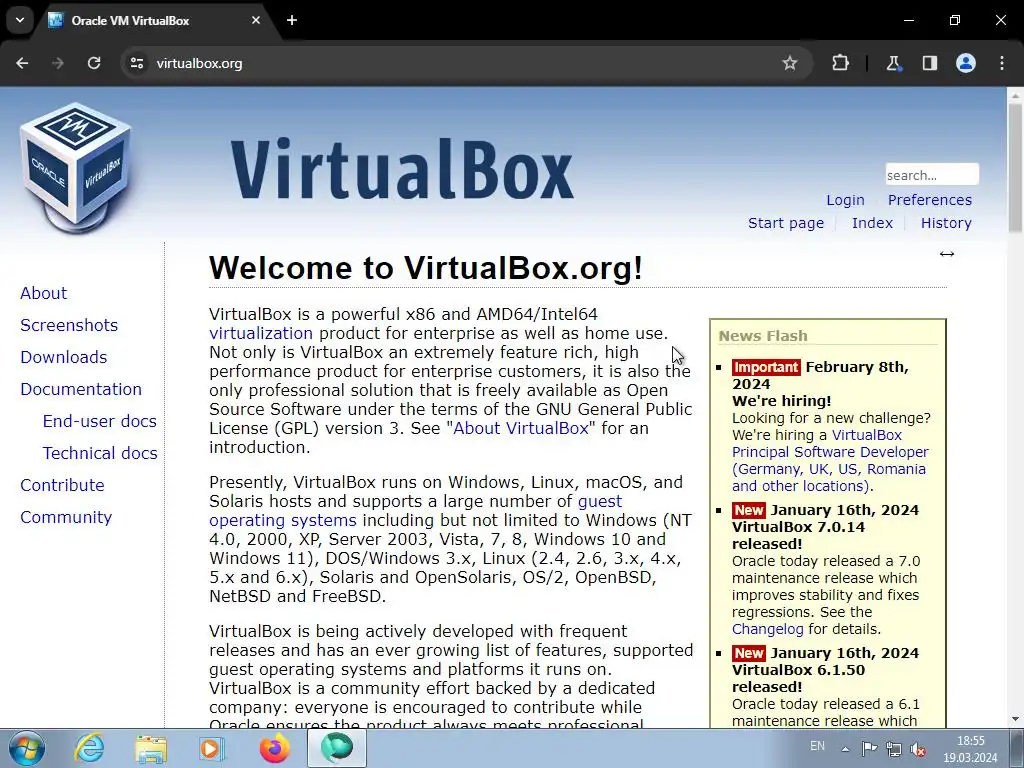Image resolution: width=1024 pixels, height=768 pixels.
Task: Open the VirtualBox Principal Software Developer link
Action: point(829,452)
